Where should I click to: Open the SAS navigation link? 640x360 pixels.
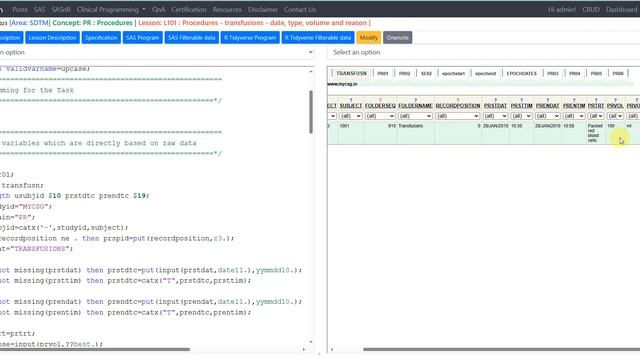coord(40,9)
